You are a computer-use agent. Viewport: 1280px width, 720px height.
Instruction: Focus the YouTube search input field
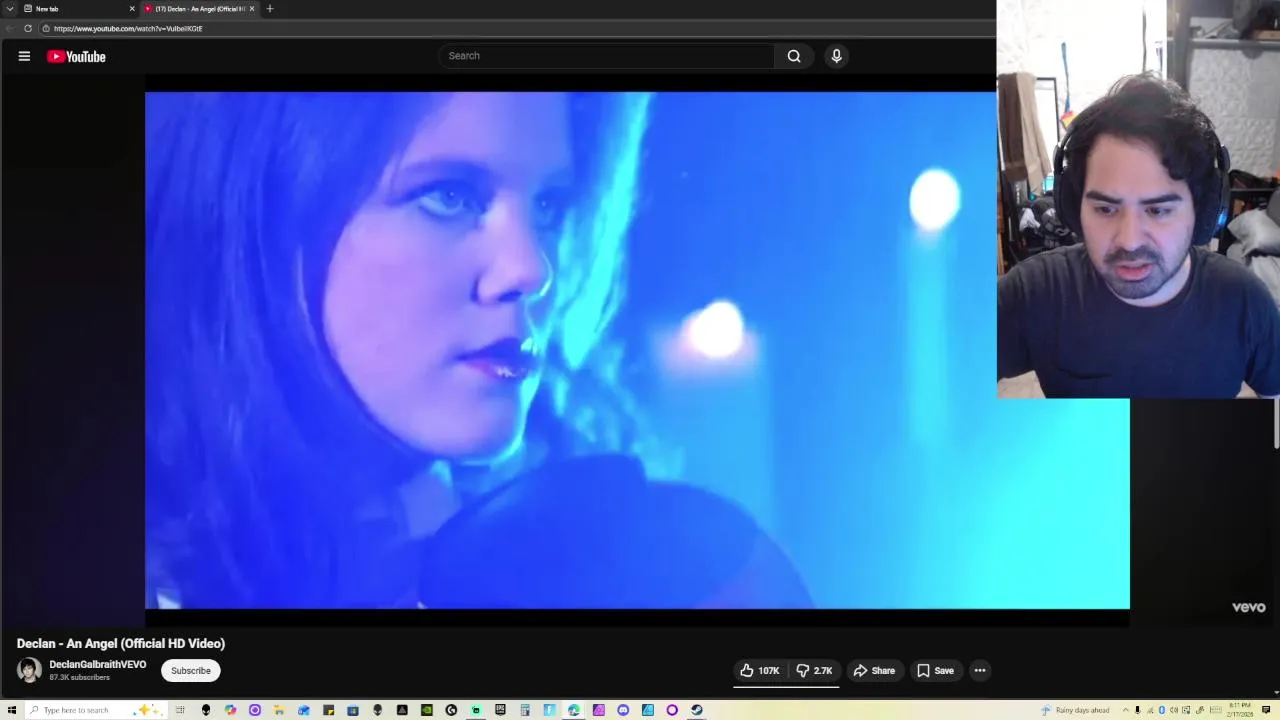pos(606,56)
